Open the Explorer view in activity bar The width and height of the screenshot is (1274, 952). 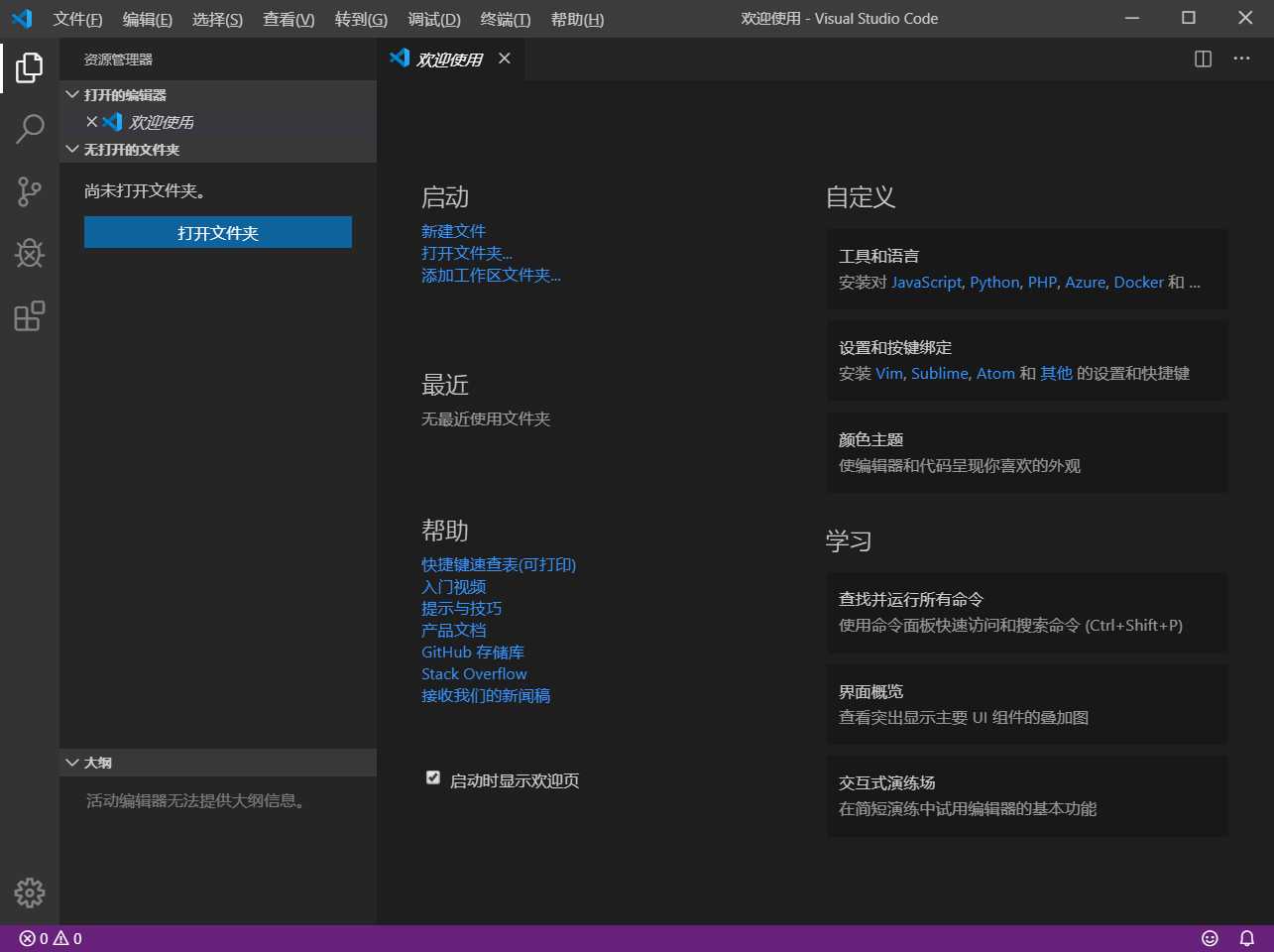tap(30, 67)
